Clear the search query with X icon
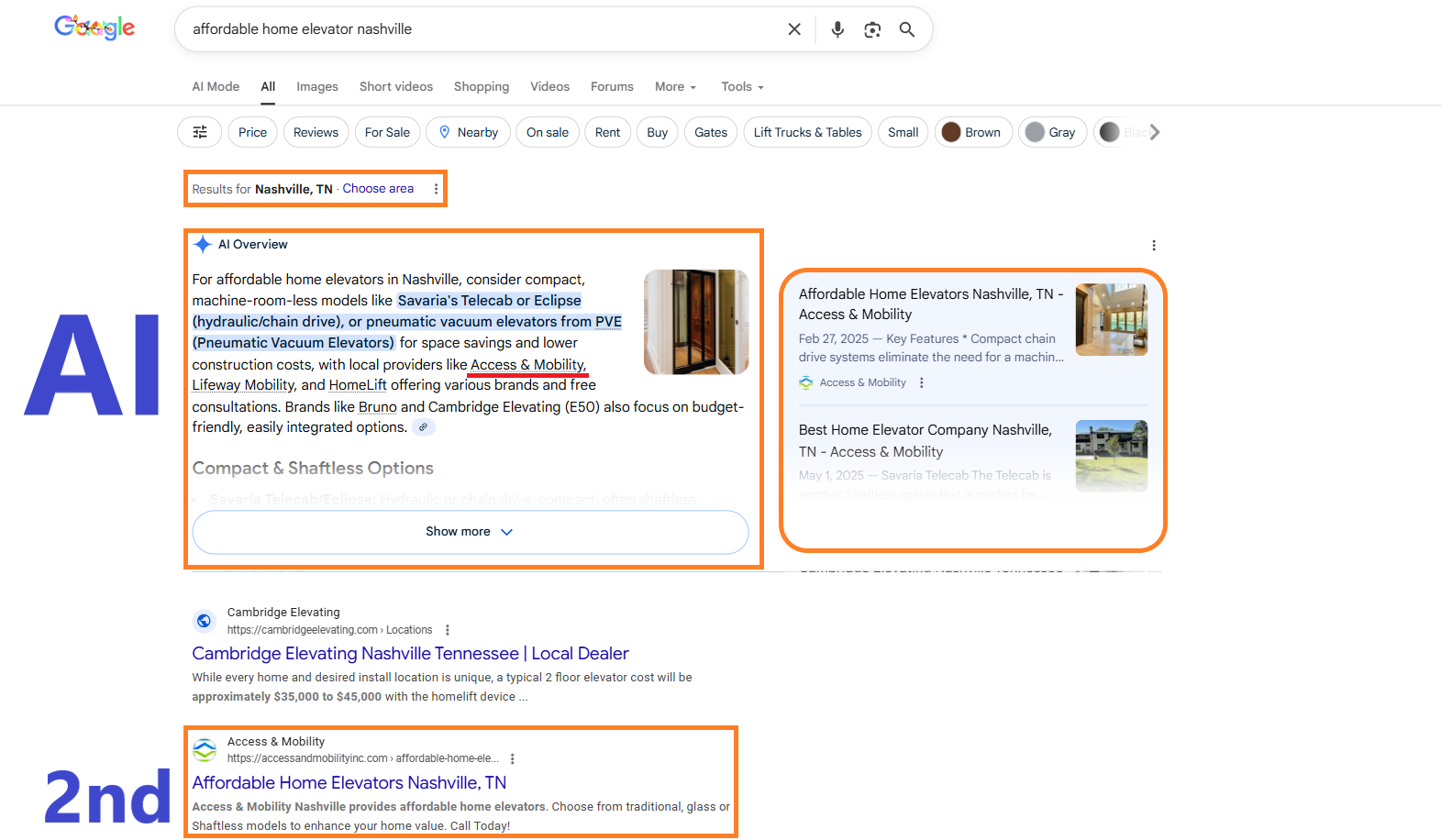This screenshot has height=840, width=1441. tap(794, 29)
